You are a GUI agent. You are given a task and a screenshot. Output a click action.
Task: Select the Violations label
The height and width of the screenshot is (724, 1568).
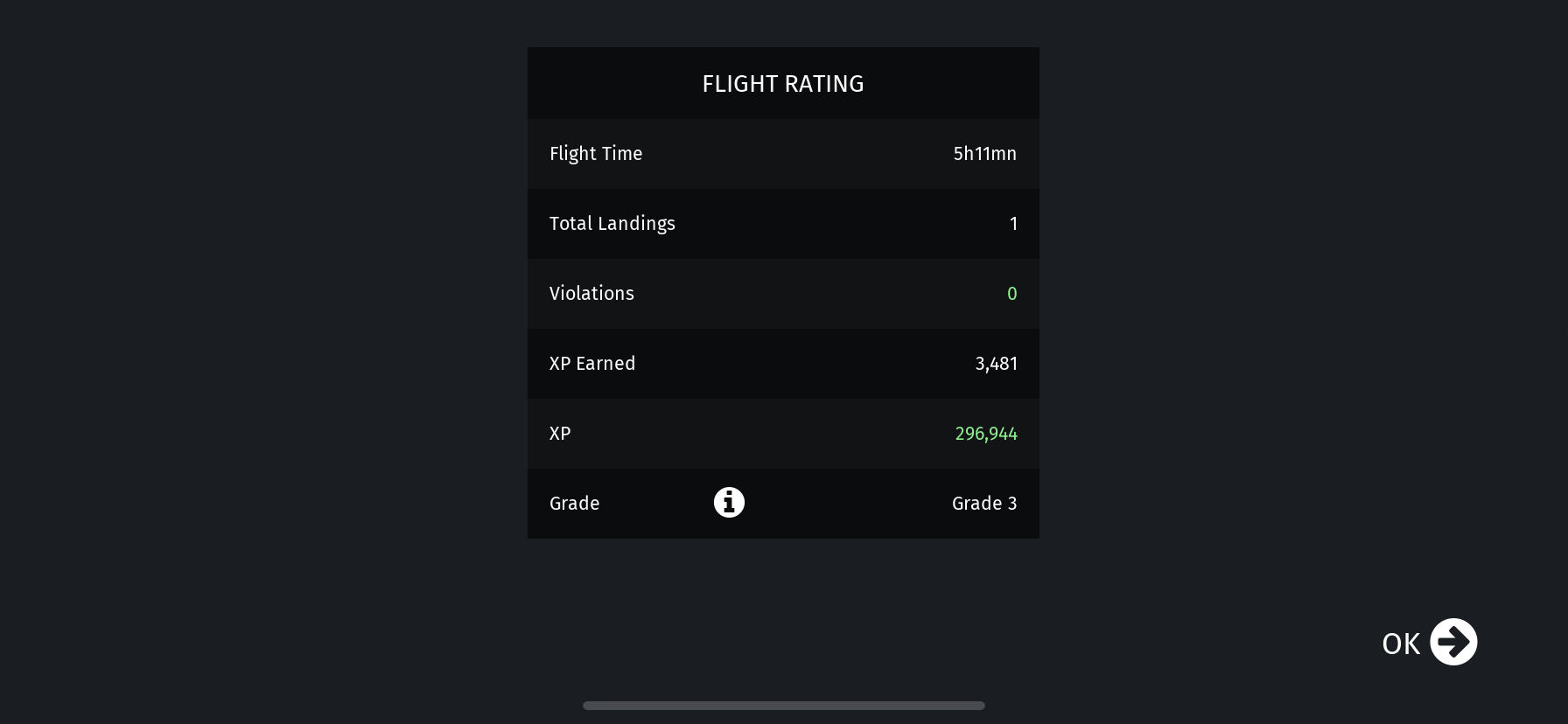coord(591,294)
